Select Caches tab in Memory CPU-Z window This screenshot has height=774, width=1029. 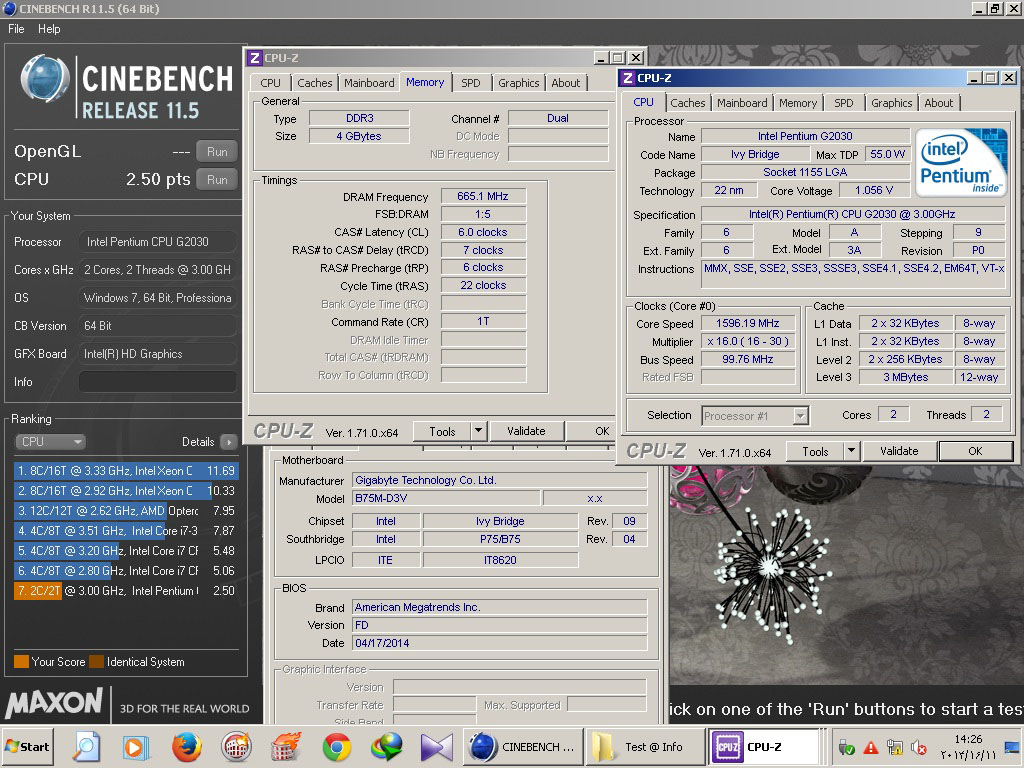pos(314,83)
